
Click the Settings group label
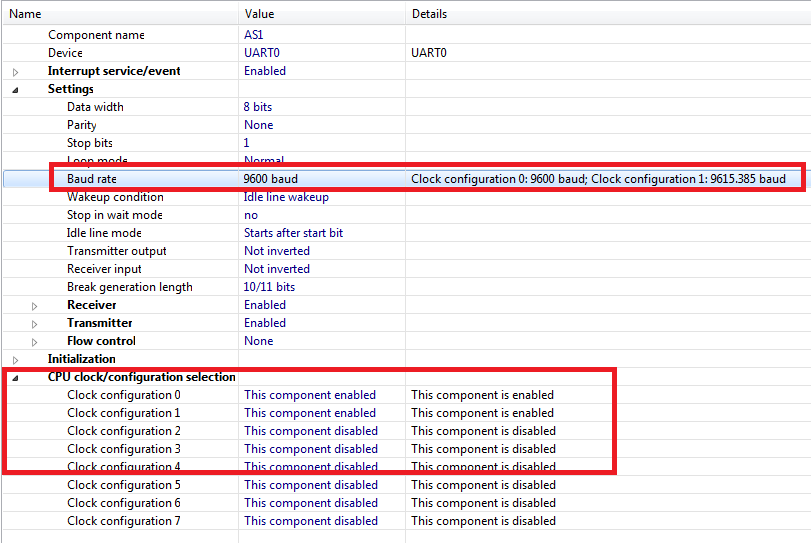tap(71, 89)
